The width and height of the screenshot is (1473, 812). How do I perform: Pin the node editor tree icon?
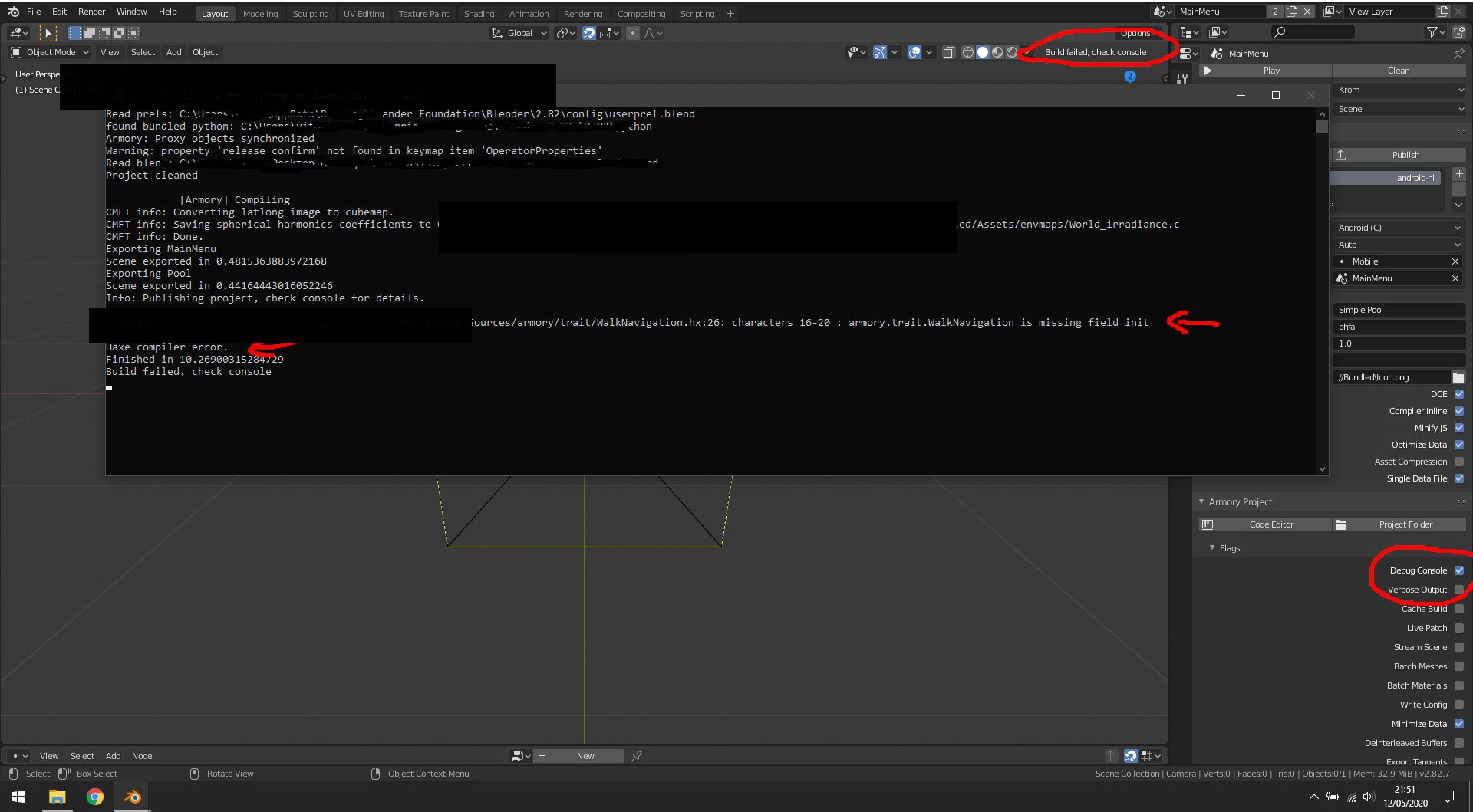[x=637, y=756]
